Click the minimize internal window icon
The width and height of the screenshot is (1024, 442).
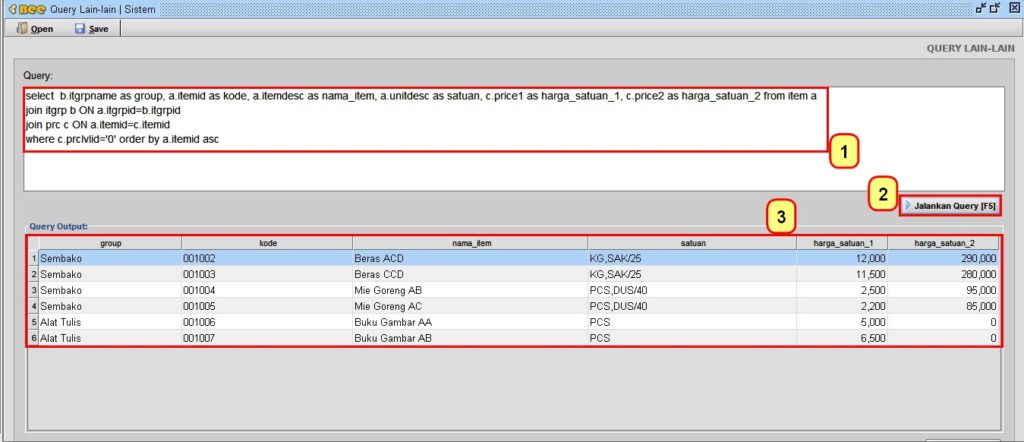tap(981, 8)
